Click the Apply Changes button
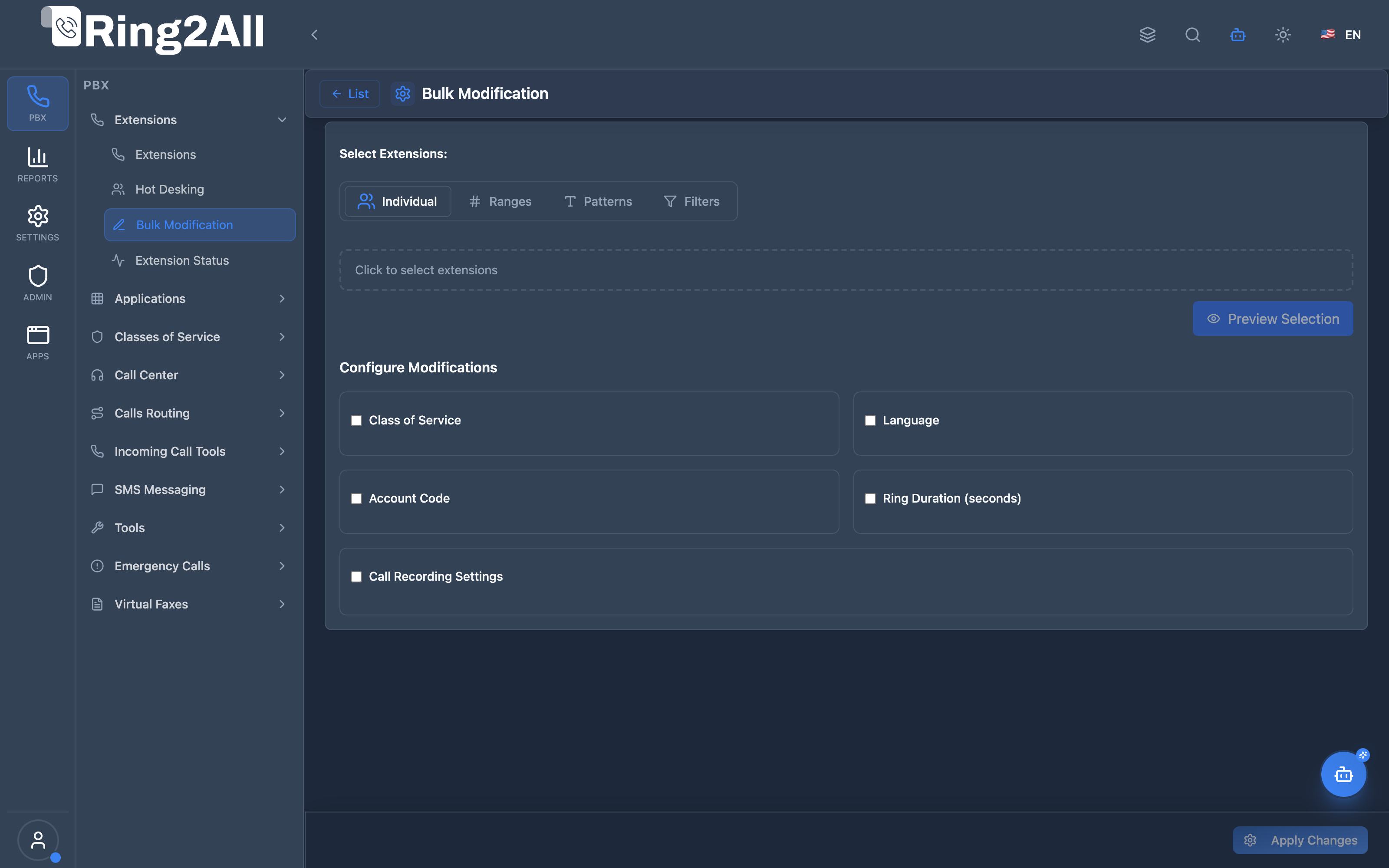Viewport: 1389px width, 868px height. pyautogui.click(x=1300, y=841)
